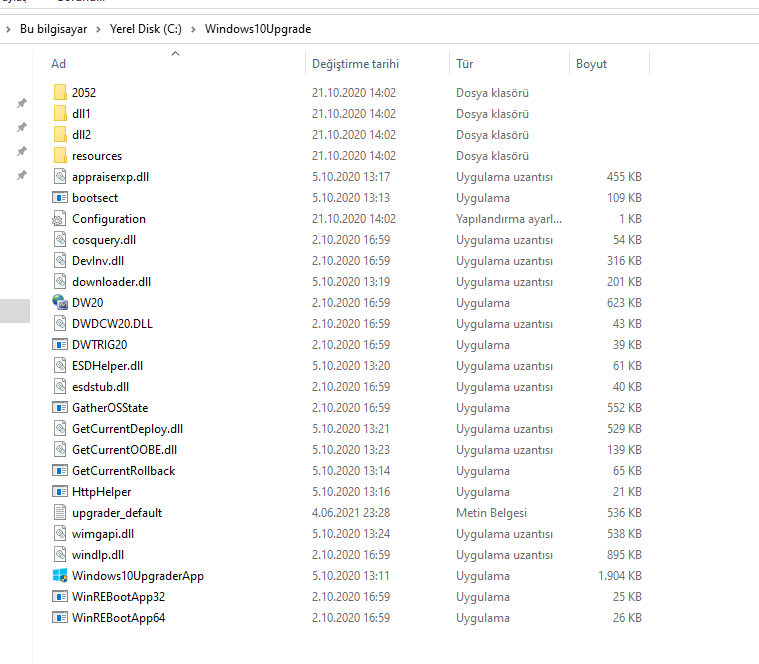
Task: Click the esdstub.dll file icon
Action: [60, 386]
